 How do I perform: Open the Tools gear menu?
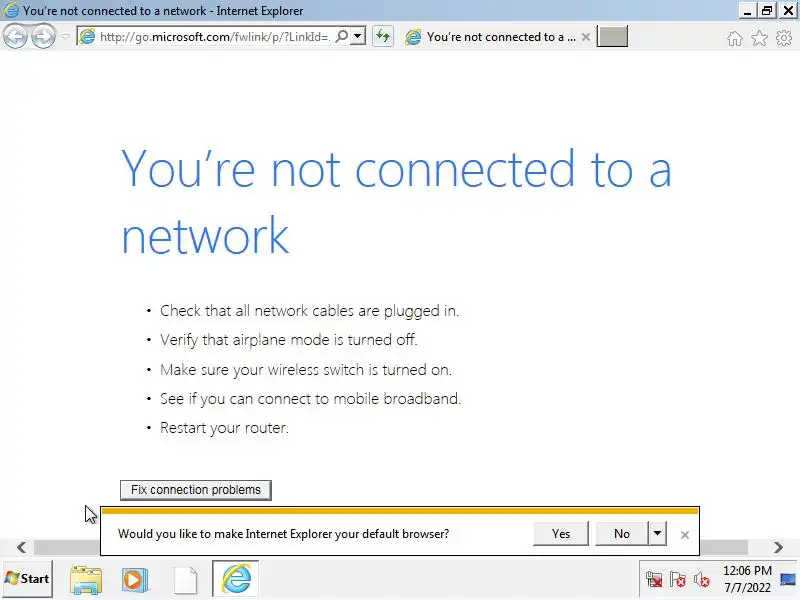pos(784,38)
